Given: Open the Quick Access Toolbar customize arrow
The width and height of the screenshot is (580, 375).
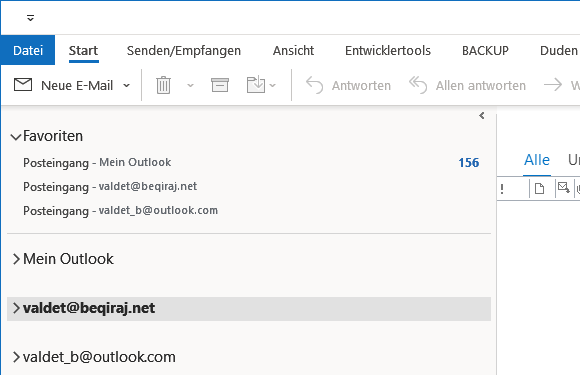Looking at the screenshot, I should 30,18.
